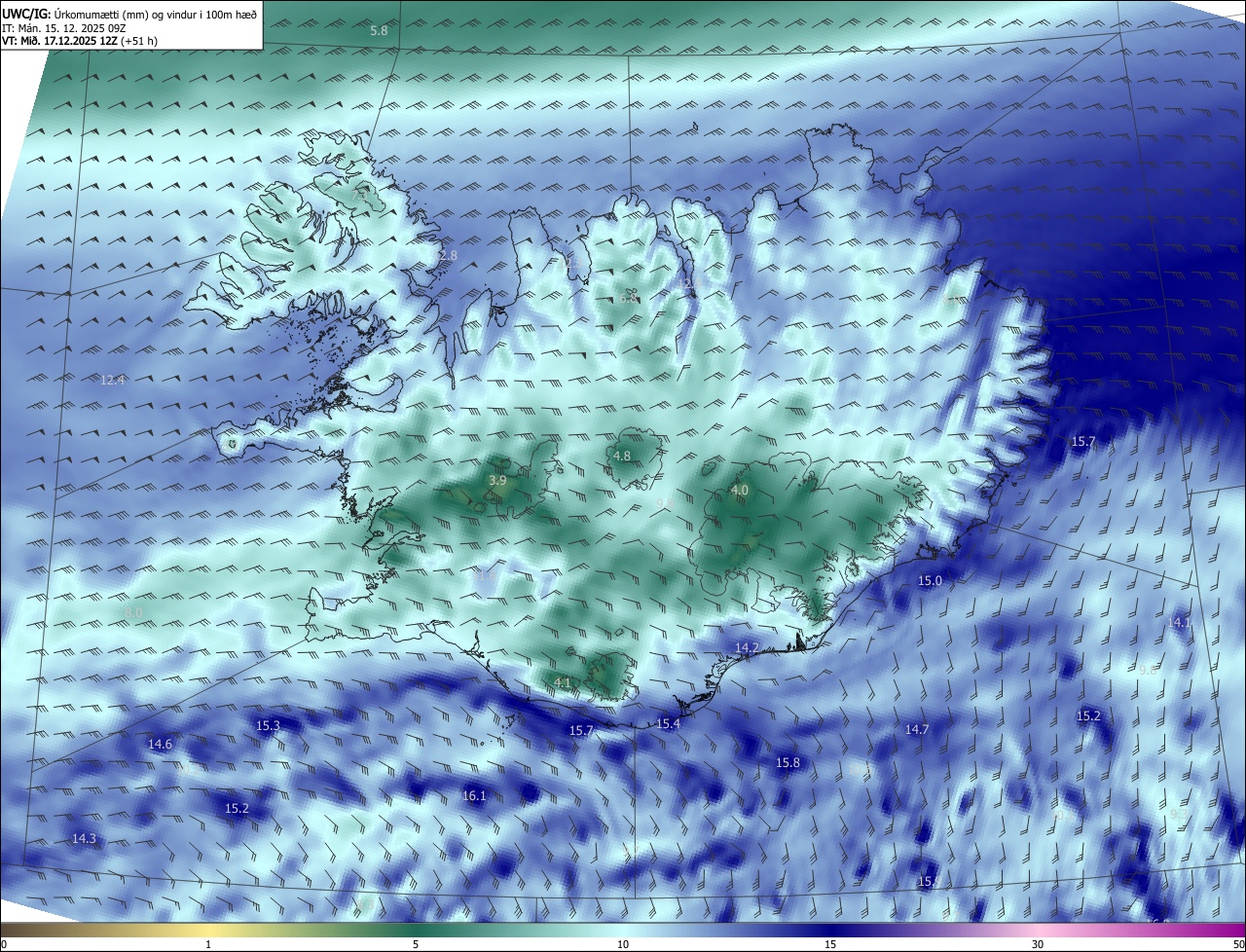The width and height of the screenshot is (1246, 952).
Task: Click the 15.4 value label on the map
Action: pos(668,724)
